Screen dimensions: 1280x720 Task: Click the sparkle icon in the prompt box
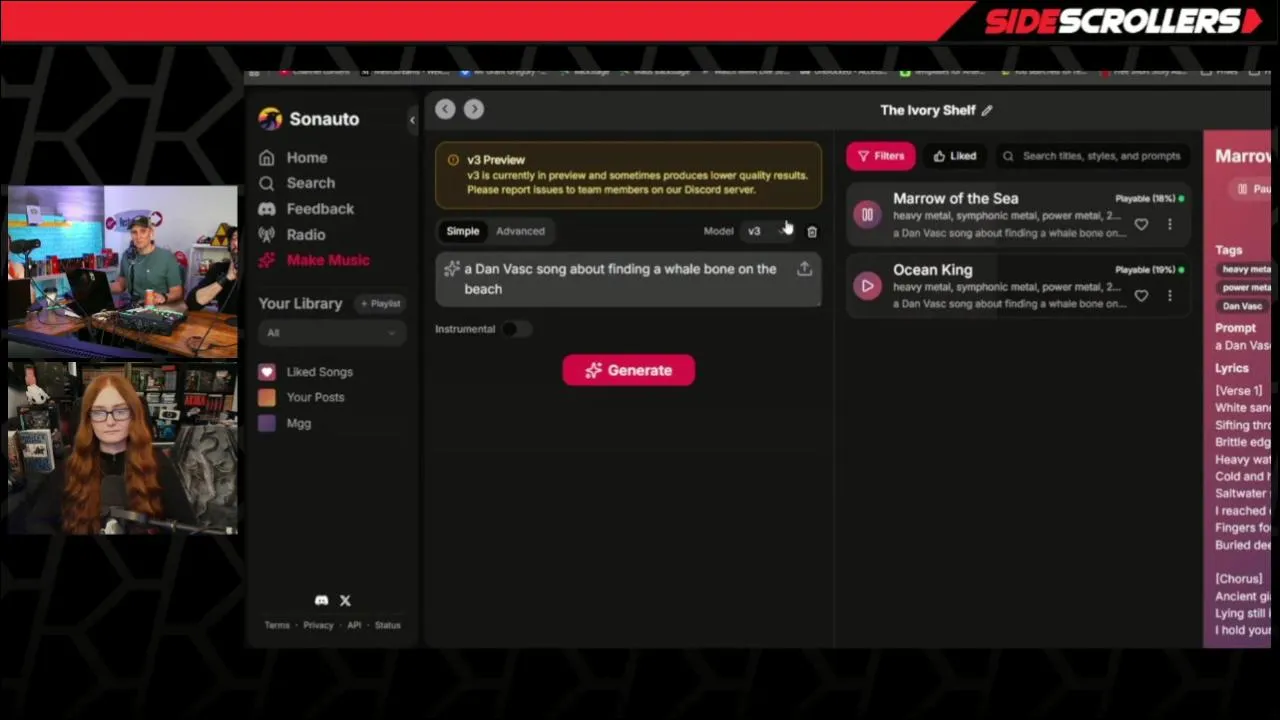[452, 269]
